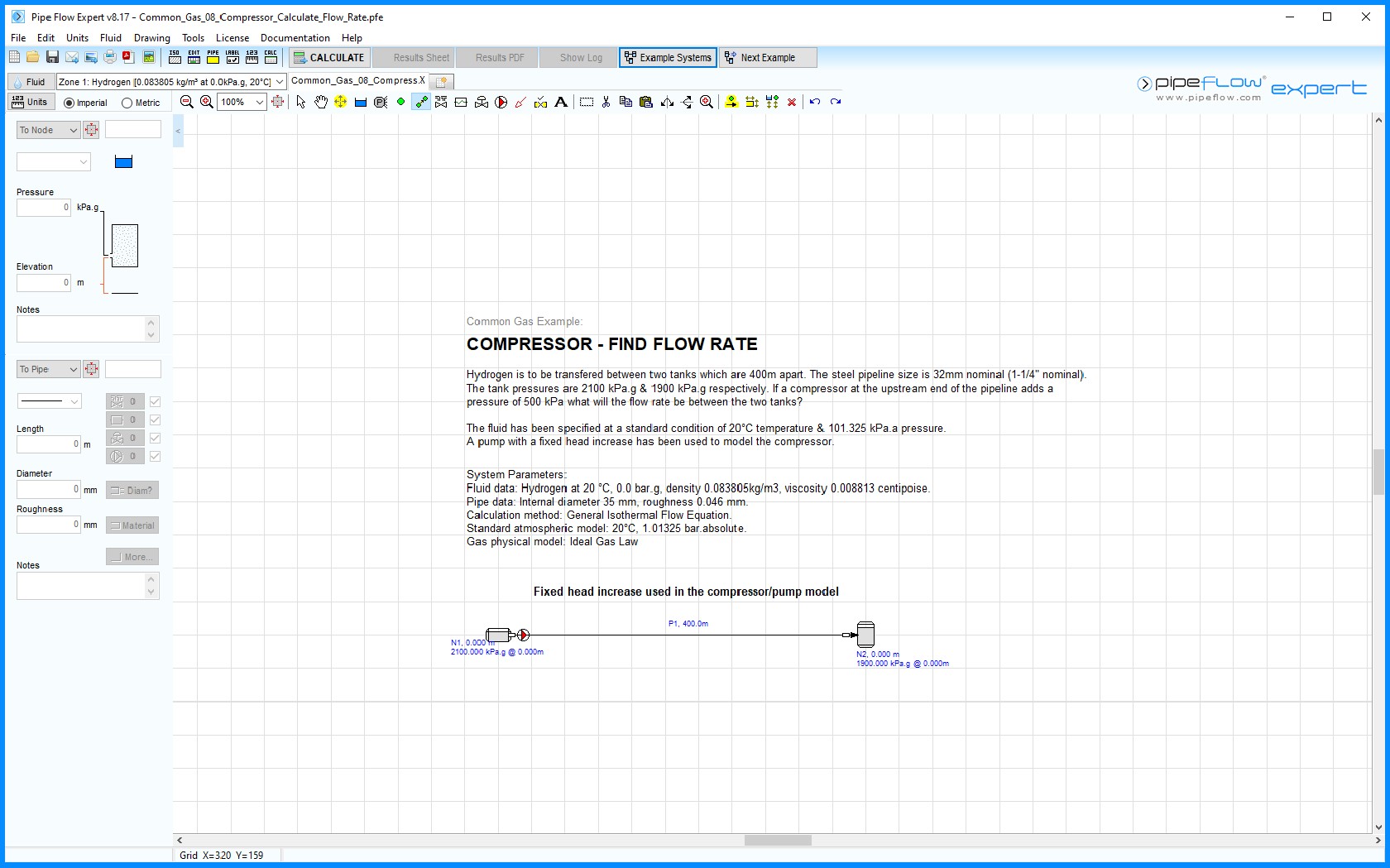This screenshot has height=868, width=1390.
Task: Expand the pipe line style dropdown
Action: (x=50, y=401)
